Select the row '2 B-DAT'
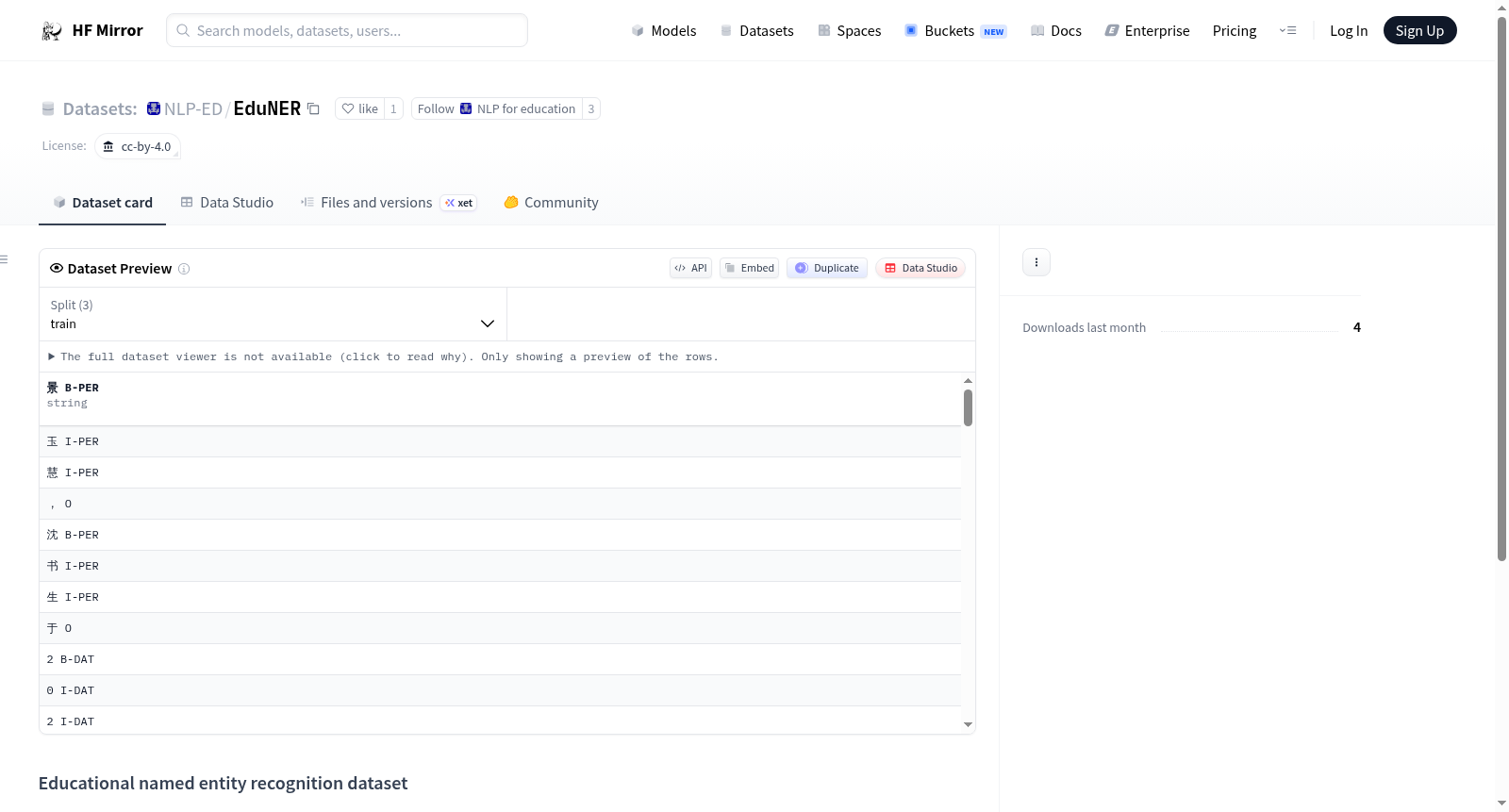 click(500, 659)
